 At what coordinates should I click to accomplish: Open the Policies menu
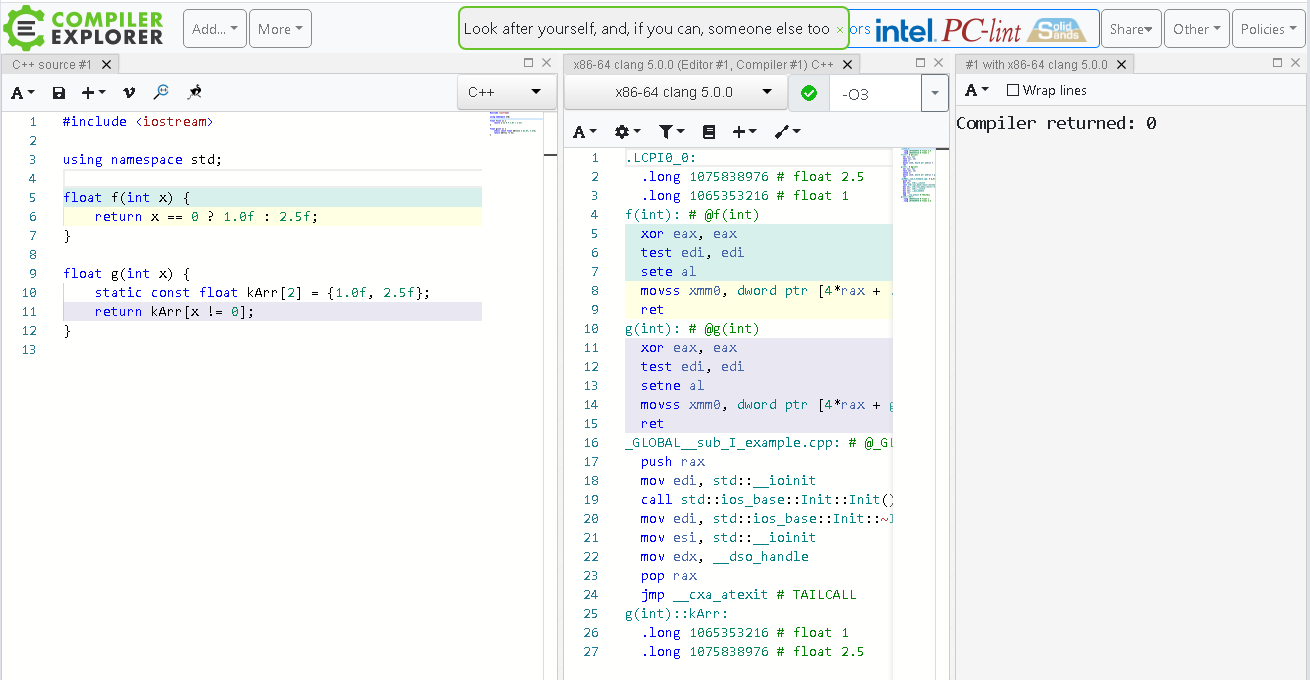[x=1268, y=28]
